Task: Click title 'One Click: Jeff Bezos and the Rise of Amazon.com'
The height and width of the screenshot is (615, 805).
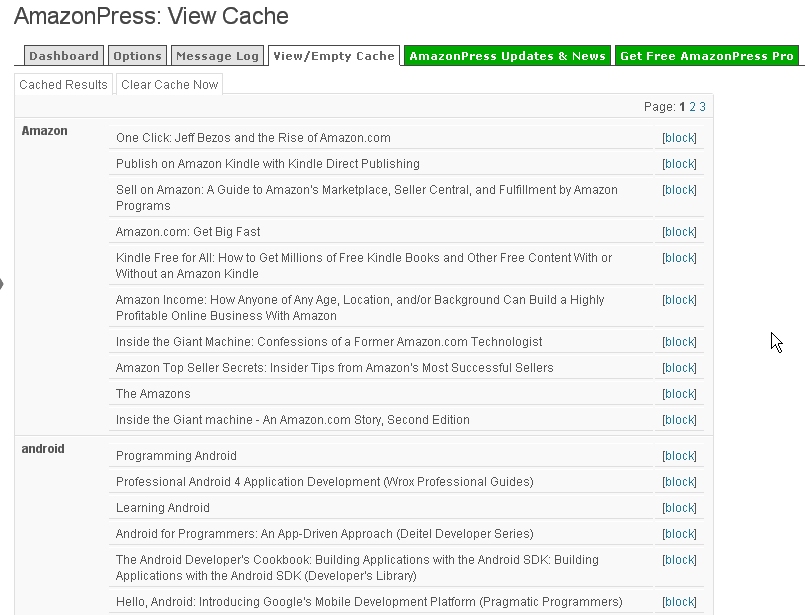Action: pos(253,138)
